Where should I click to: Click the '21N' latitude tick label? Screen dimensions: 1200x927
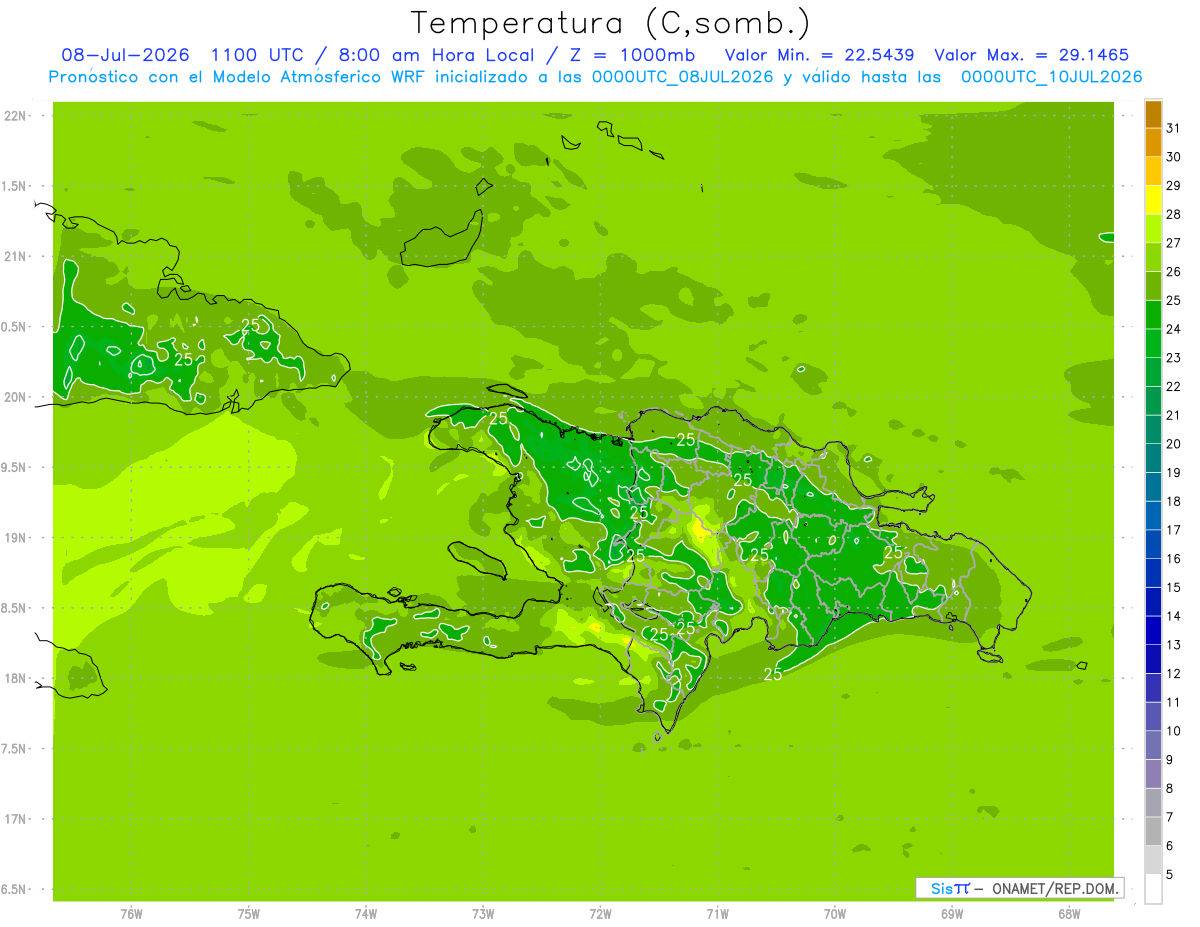(x=17, y=256)
